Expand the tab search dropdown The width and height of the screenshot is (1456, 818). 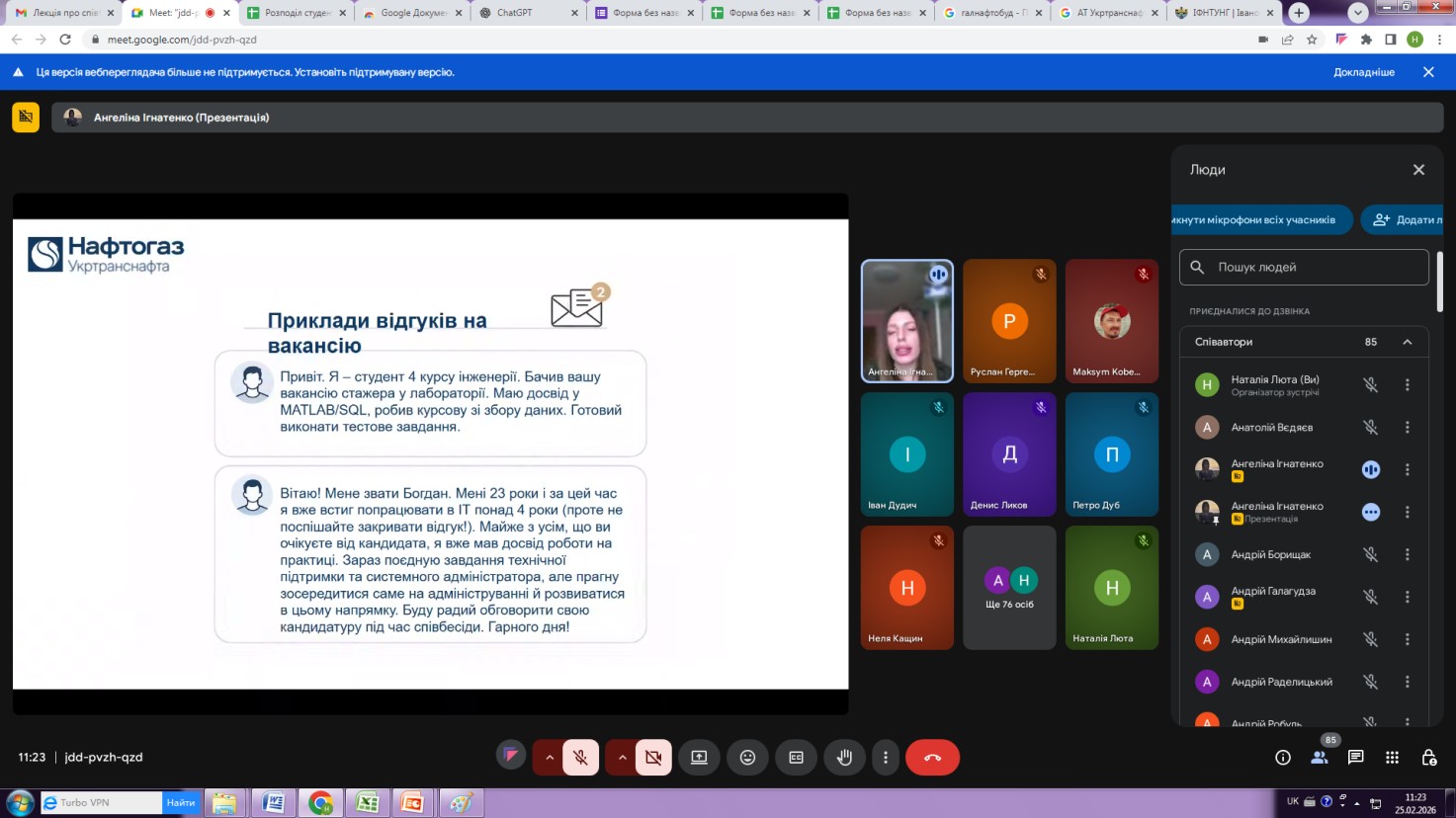(1358, 13)
